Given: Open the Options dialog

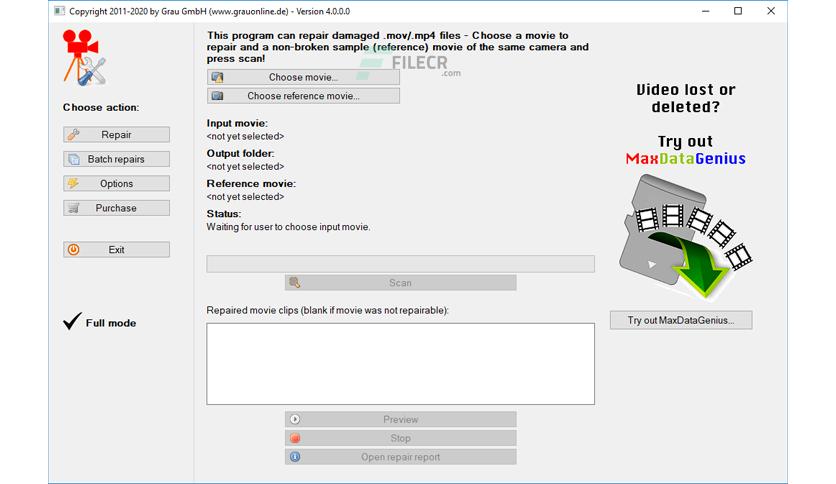Looking at the screenshot, I should tap(116, 183).
